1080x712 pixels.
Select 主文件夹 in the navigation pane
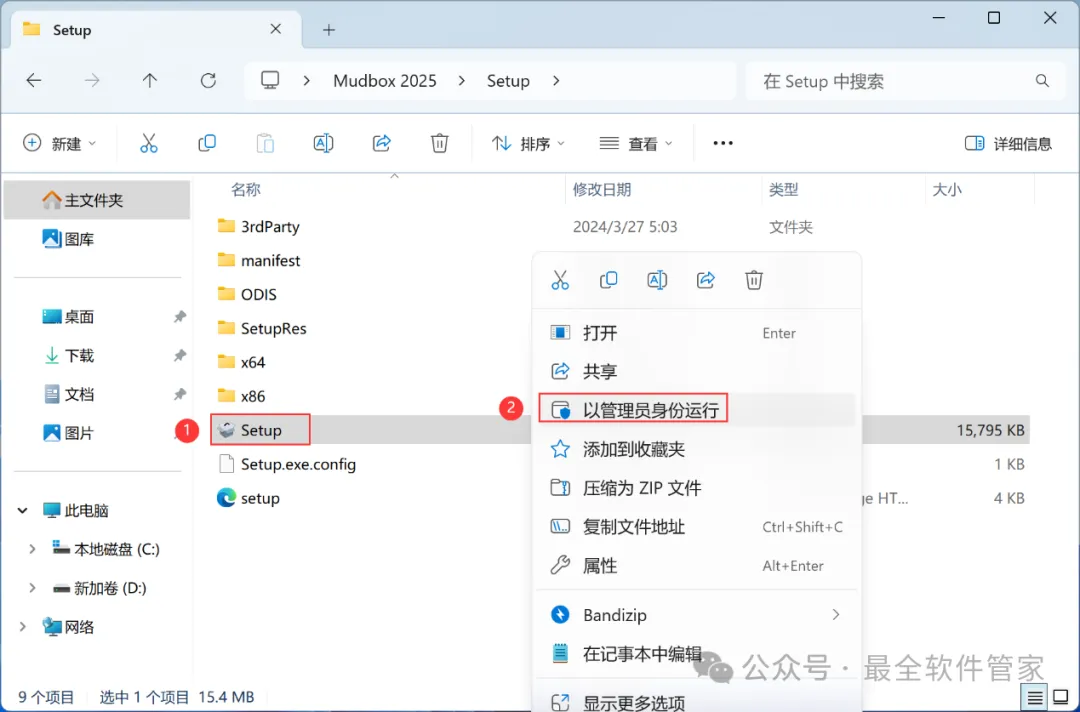(x=97, y=200)
